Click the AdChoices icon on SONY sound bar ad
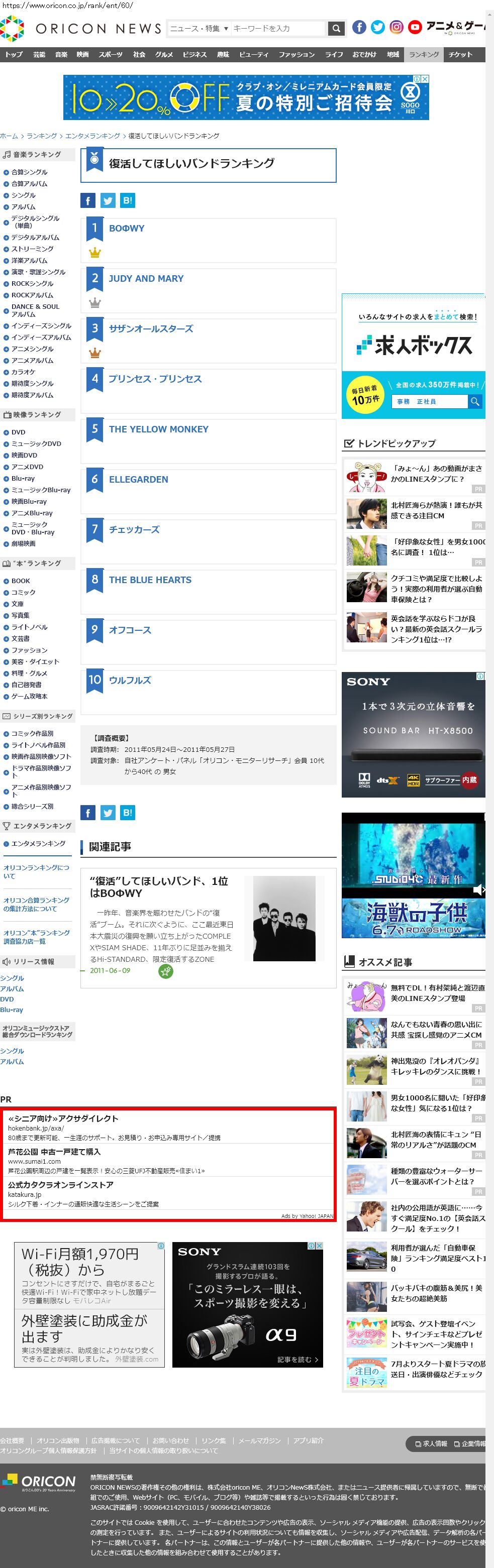Image resolution: width=494 pixels, height=1568 pixels. [x=480, y=676]
